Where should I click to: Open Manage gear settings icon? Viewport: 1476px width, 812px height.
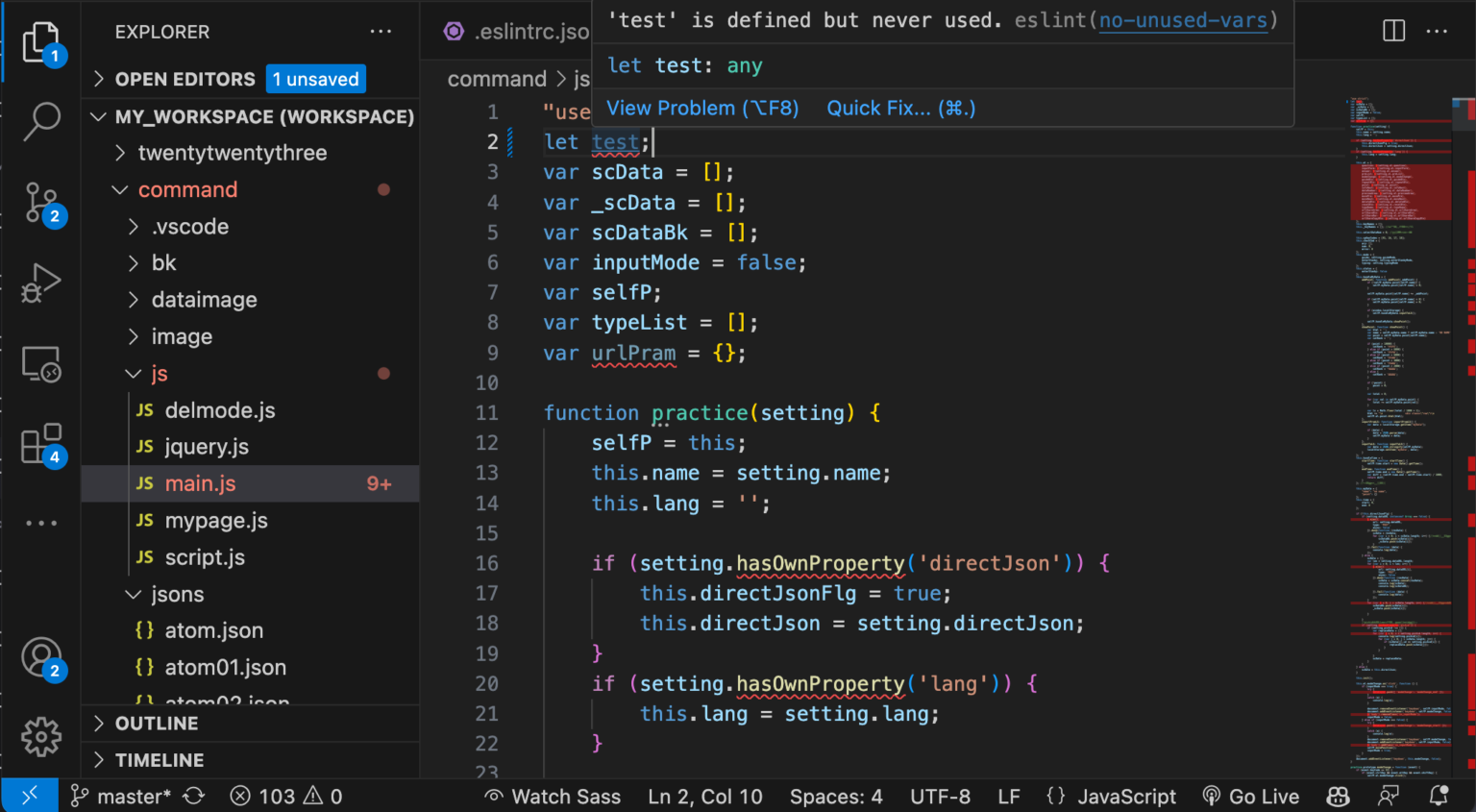(x=41, y=737)
